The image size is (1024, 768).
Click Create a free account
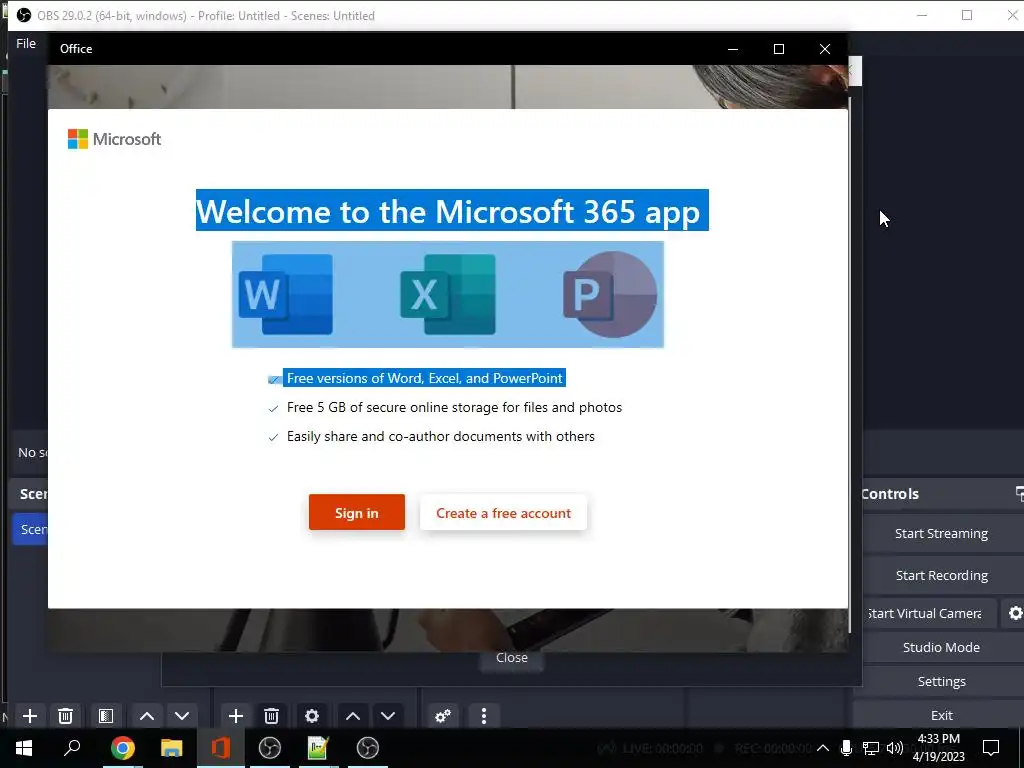[x=503, y=513]
